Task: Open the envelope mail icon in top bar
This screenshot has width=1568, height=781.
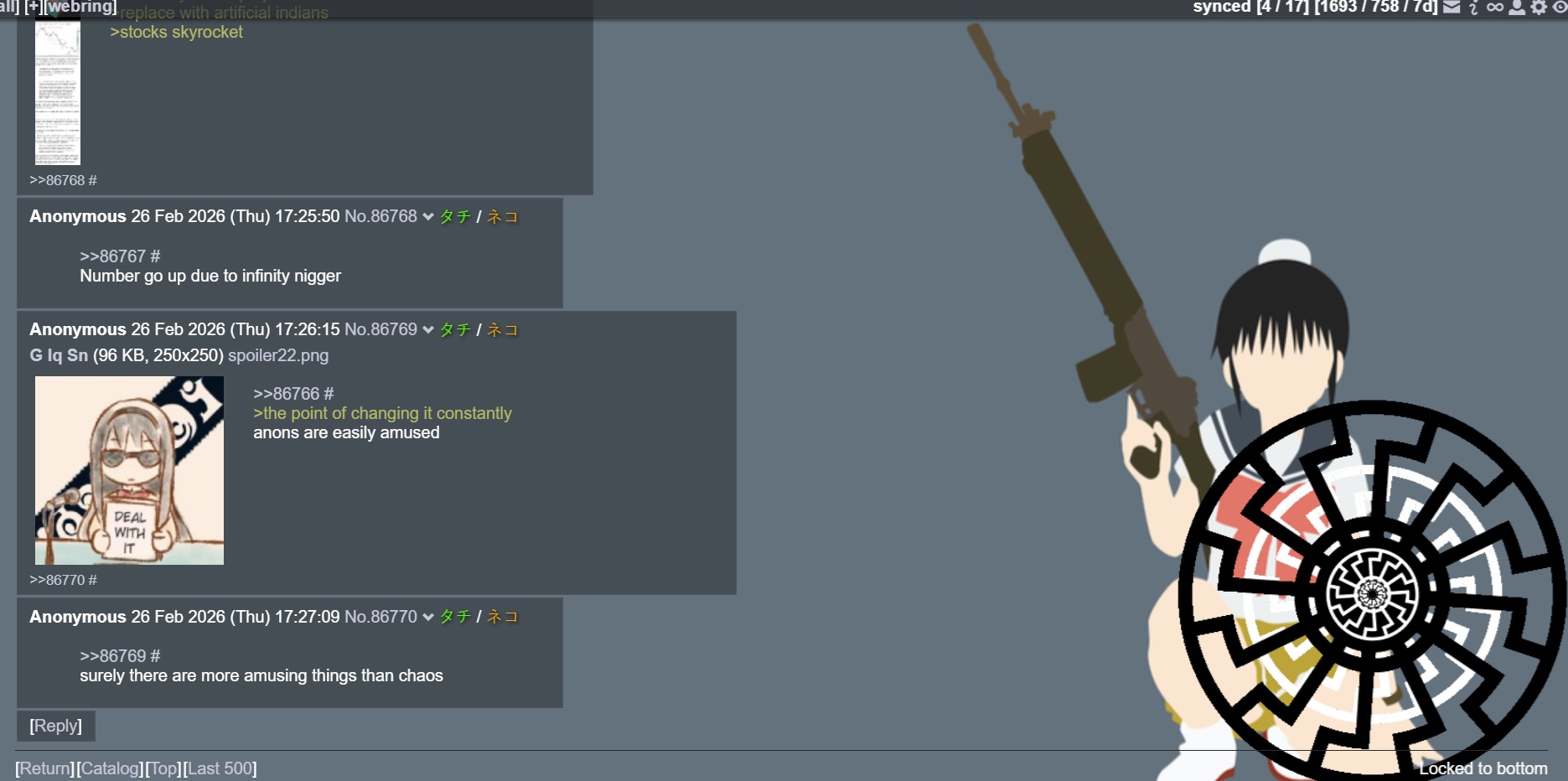Action: pyautogui.click(x=1452, y=8)
